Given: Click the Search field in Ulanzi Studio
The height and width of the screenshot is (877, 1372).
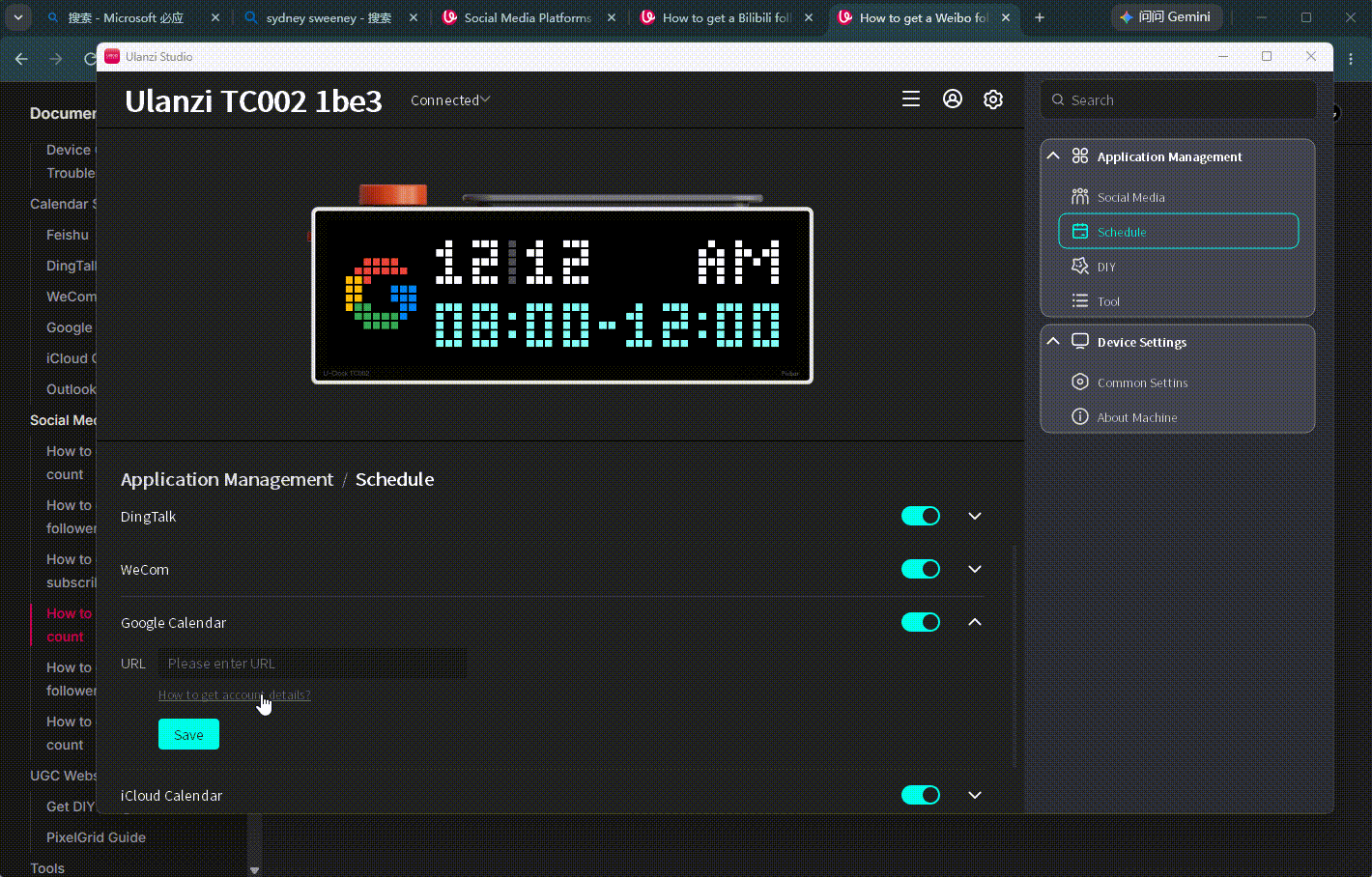Looking at the screenshot, I should pyautogui.click(x=1179, y=100).
